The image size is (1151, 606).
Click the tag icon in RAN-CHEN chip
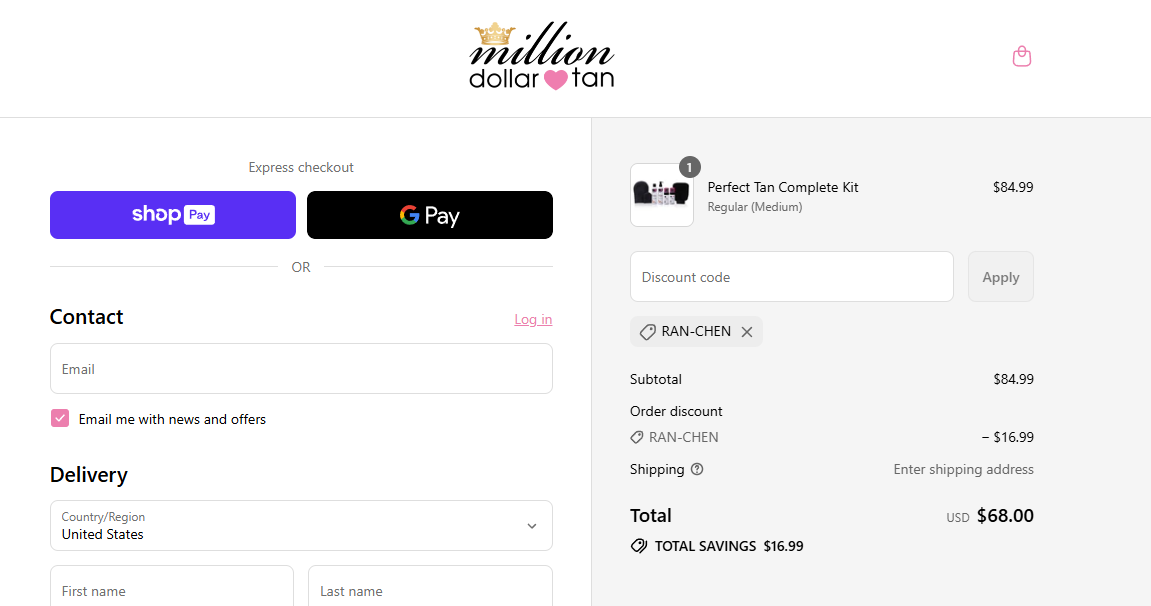tap(647, 332)
